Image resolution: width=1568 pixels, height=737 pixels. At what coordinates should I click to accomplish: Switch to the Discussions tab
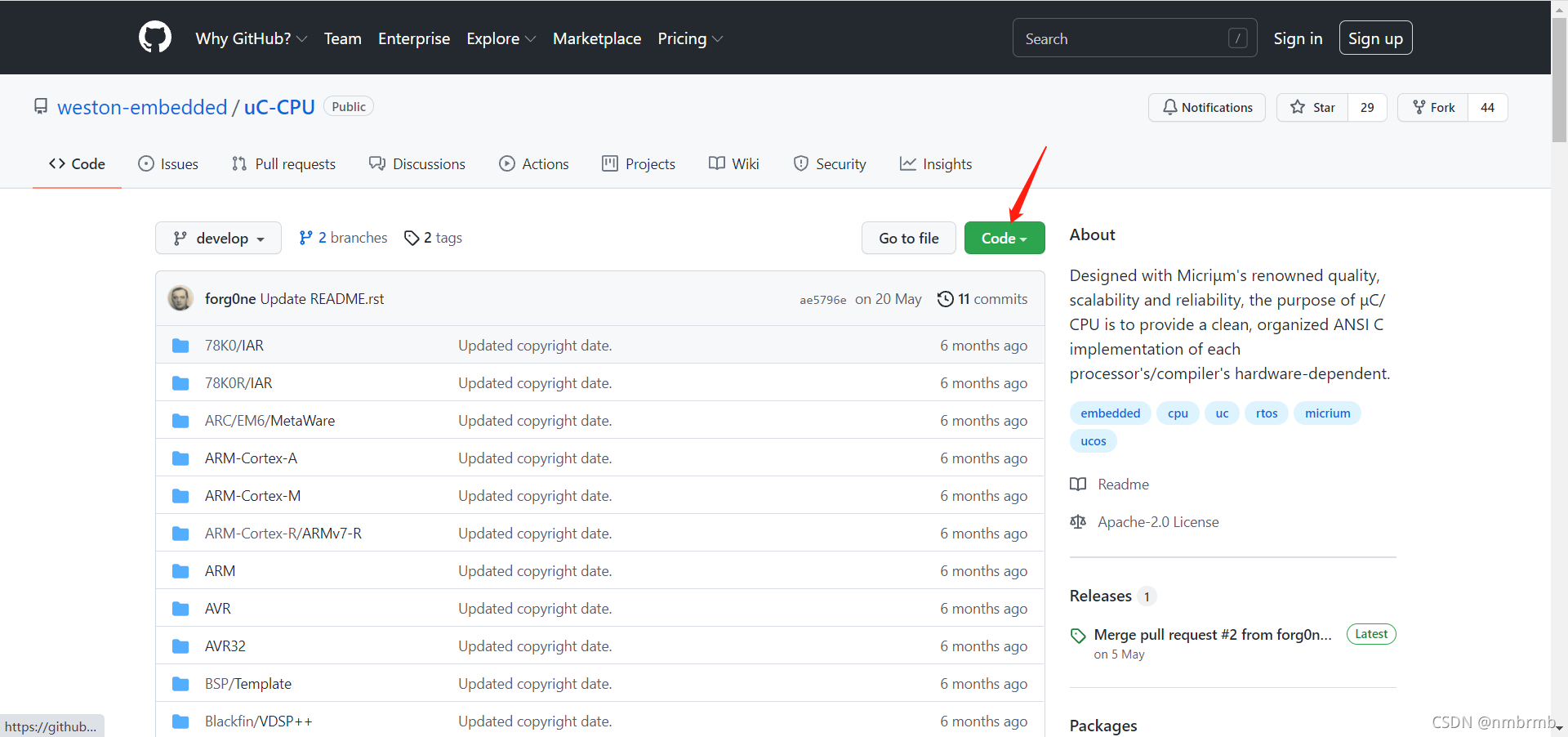[x=417, y=163]
